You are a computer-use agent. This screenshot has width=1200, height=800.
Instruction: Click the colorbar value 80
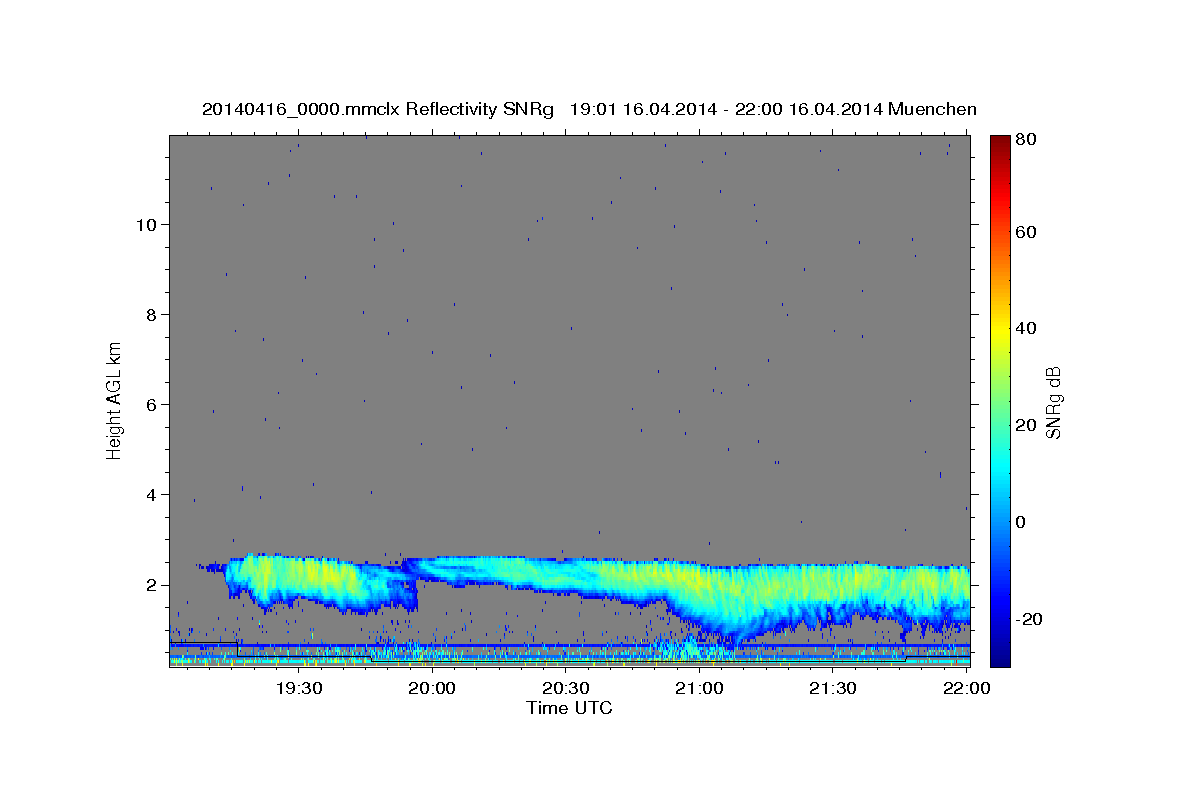[1027, 140]
